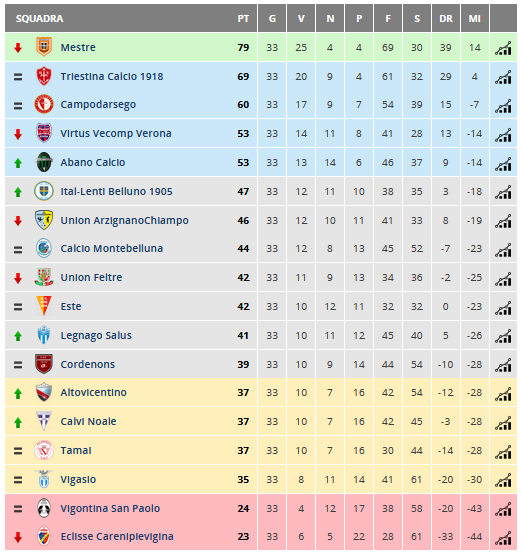Click the Cordenons shield logo
The width and height of the screenshot is (522, 555).
point(44,364)
